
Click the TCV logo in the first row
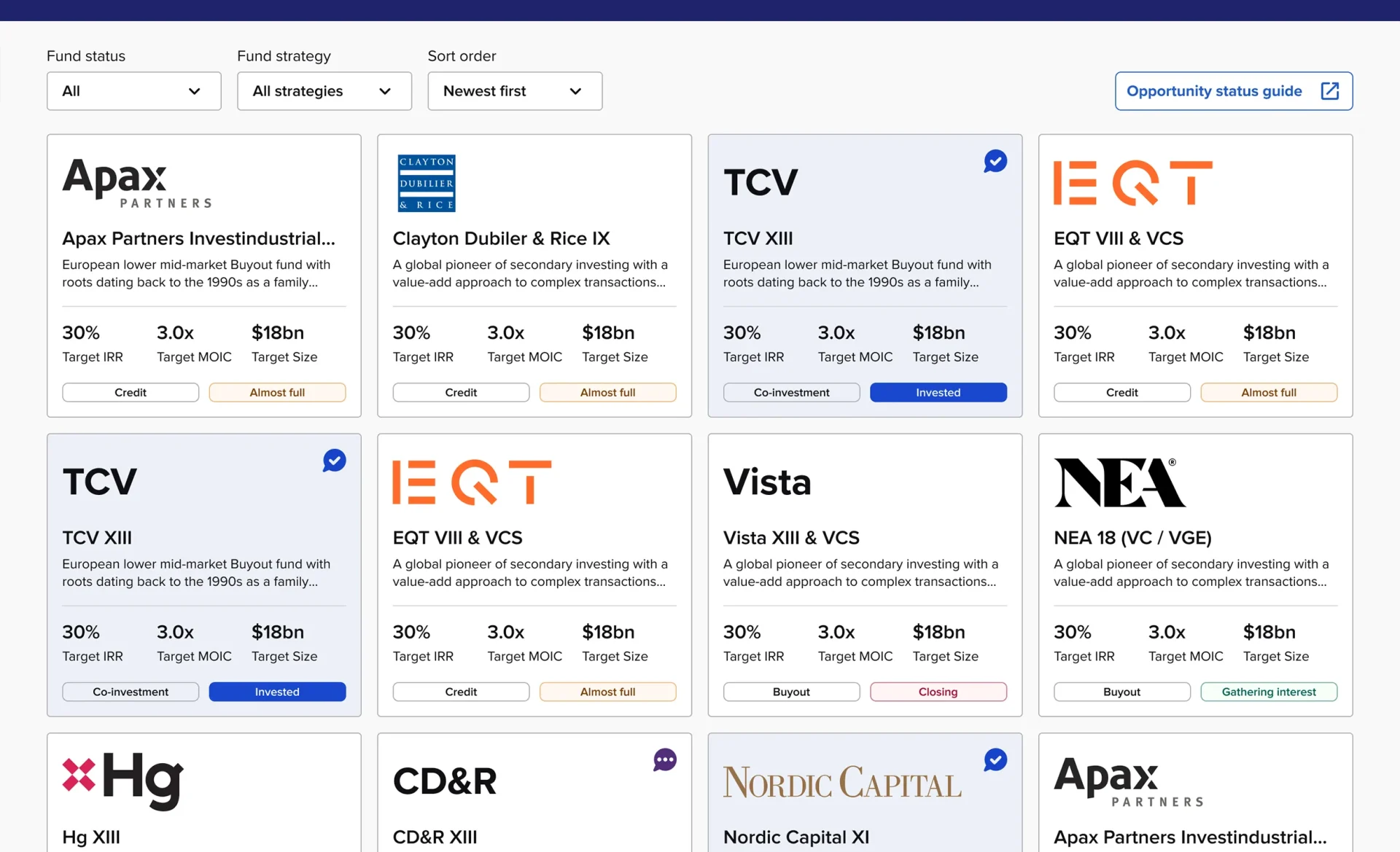pyautogui.click(x=761, y=182)
